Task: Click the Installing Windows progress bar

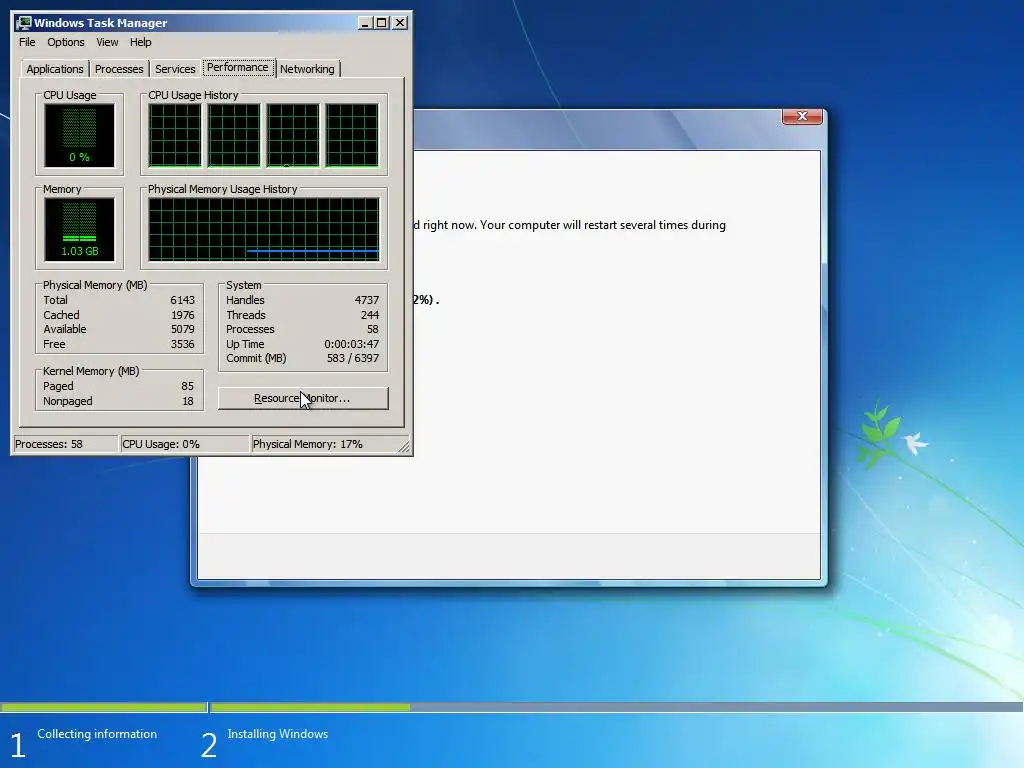Action: tap(616, 707)
